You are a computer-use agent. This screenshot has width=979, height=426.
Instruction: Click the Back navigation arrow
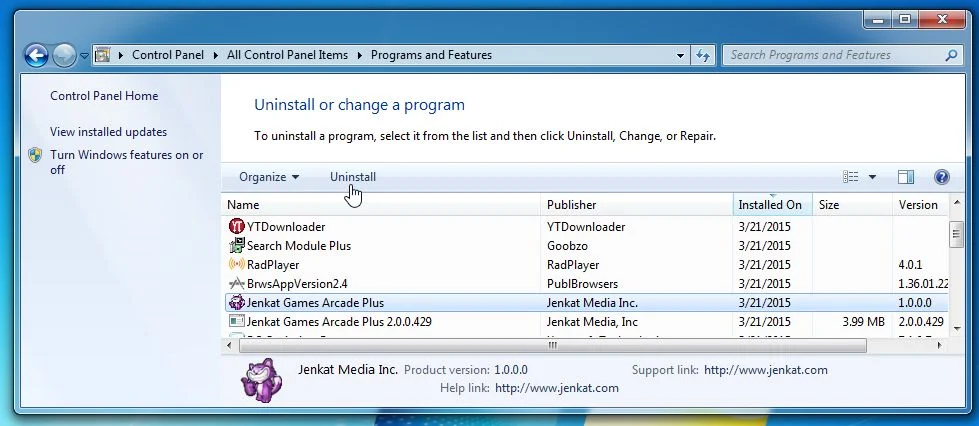[36, 56]
